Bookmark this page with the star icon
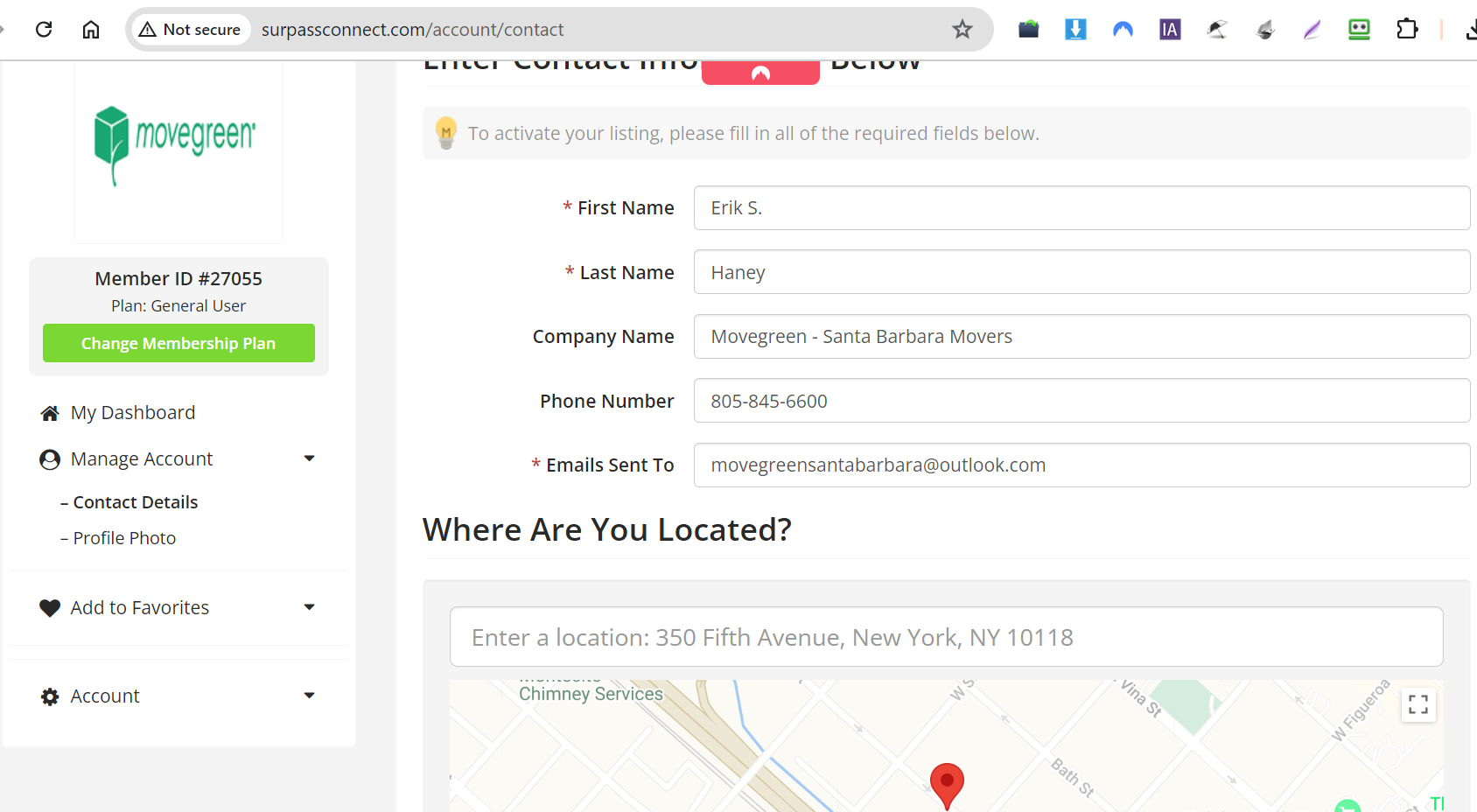The width and height of the screenshot is (1477, 812). click(962, 30)
